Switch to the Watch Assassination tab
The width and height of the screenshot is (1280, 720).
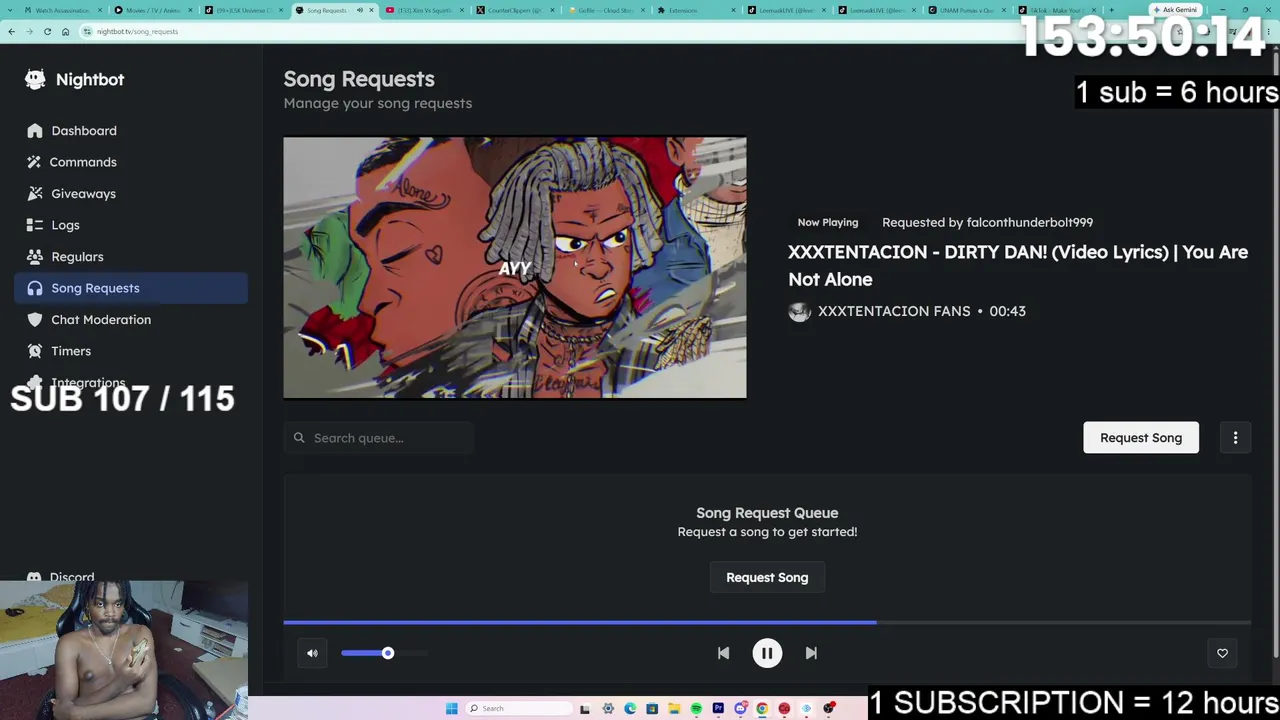click(x=62, y=10)
